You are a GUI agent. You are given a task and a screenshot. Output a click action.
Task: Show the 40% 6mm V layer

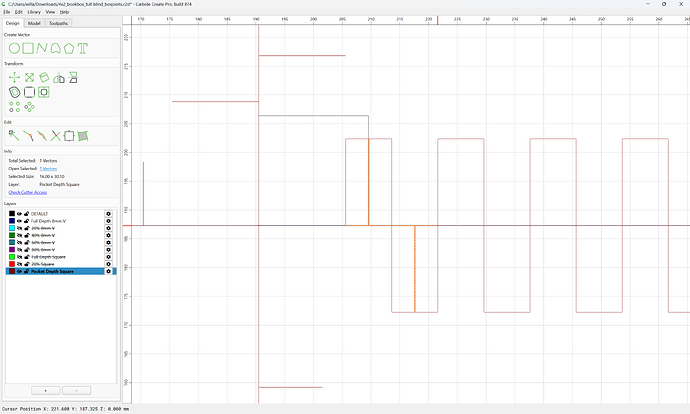point(19,235)
